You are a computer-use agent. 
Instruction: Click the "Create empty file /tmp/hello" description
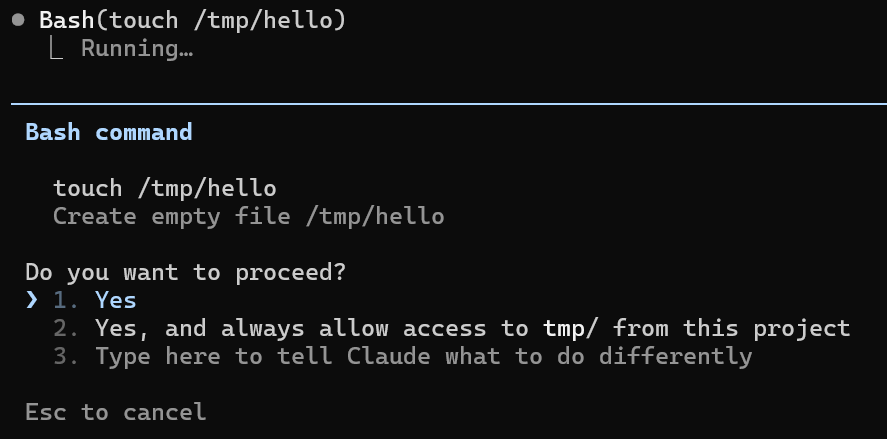coord(249,216)
